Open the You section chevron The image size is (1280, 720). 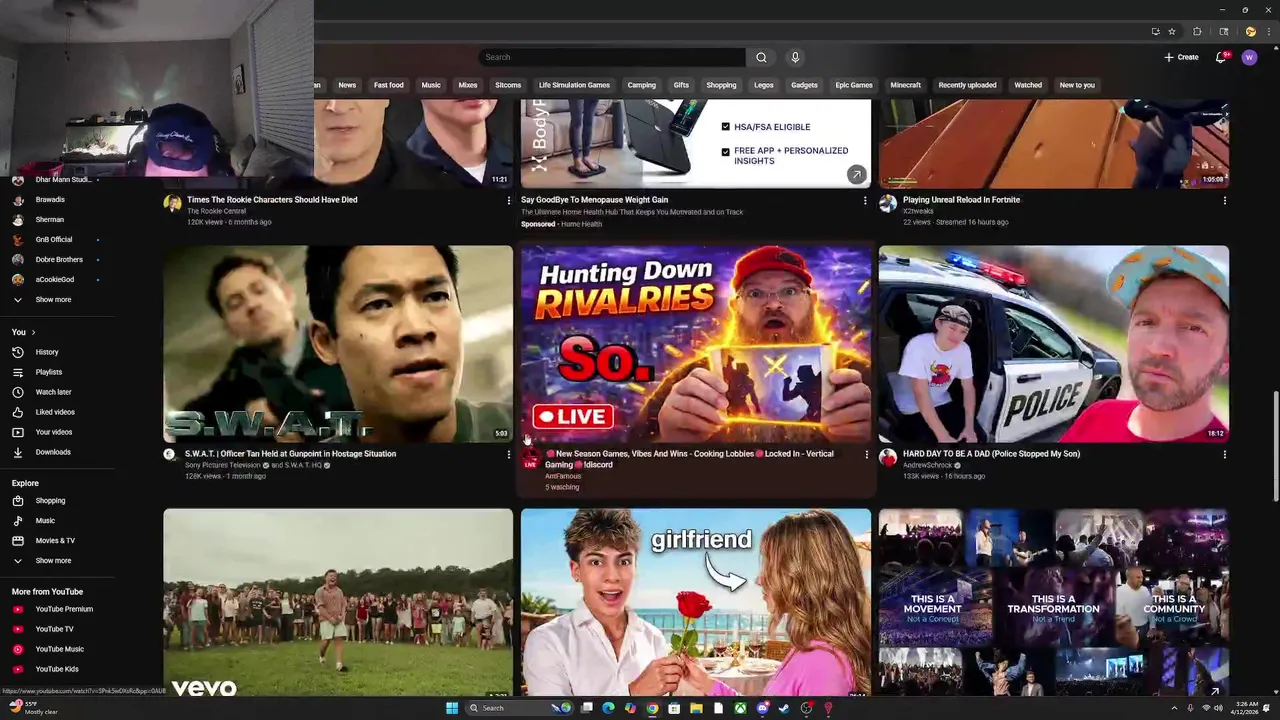[x=33, y=332]
